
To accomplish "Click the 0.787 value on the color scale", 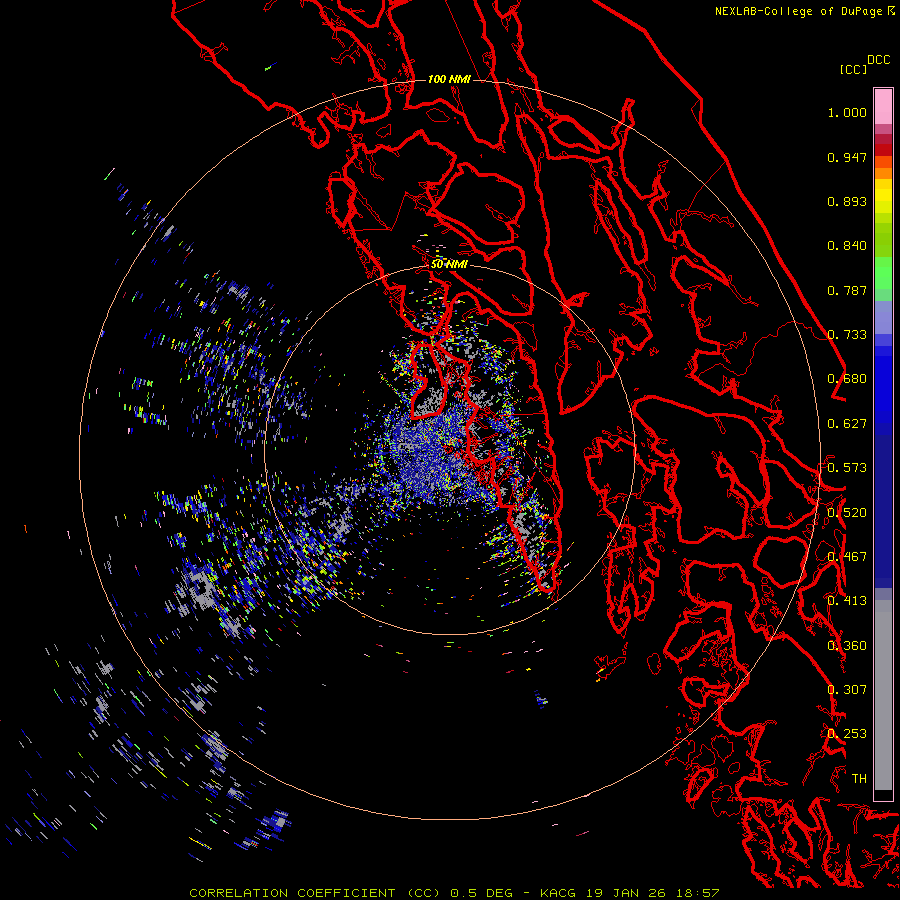I will 847,290.
